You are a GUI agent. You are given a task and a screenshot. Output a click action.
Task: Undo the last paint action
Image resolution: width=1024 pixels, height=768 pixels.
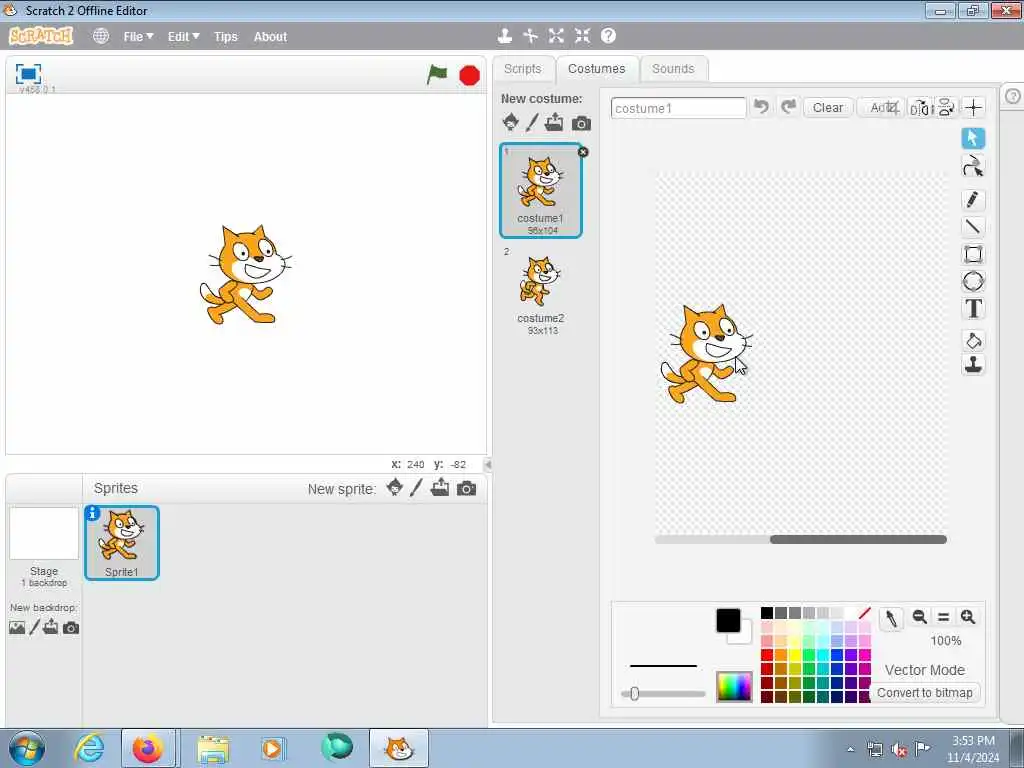click(761, 106)
